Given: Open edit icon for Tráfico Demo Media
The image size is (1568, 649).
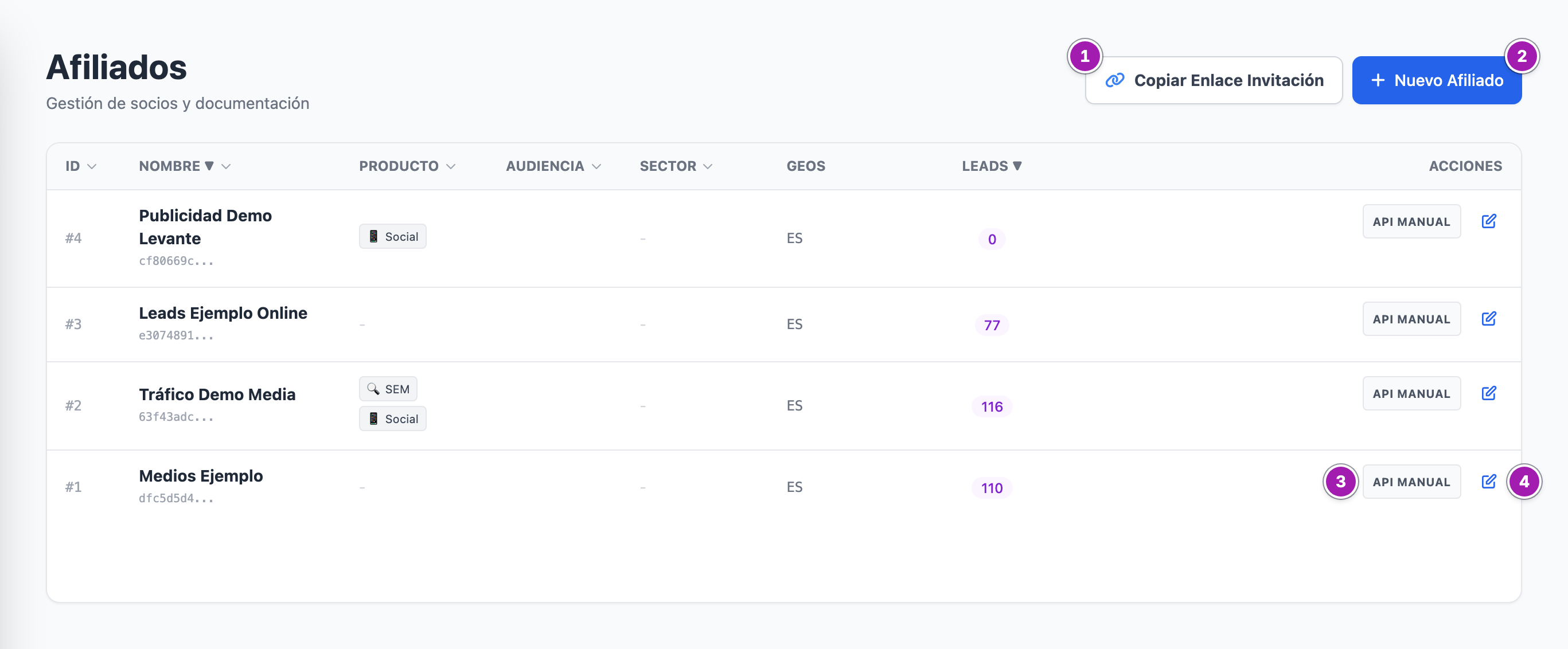Looking at the screenshot, I should (x=1489, y=393).
